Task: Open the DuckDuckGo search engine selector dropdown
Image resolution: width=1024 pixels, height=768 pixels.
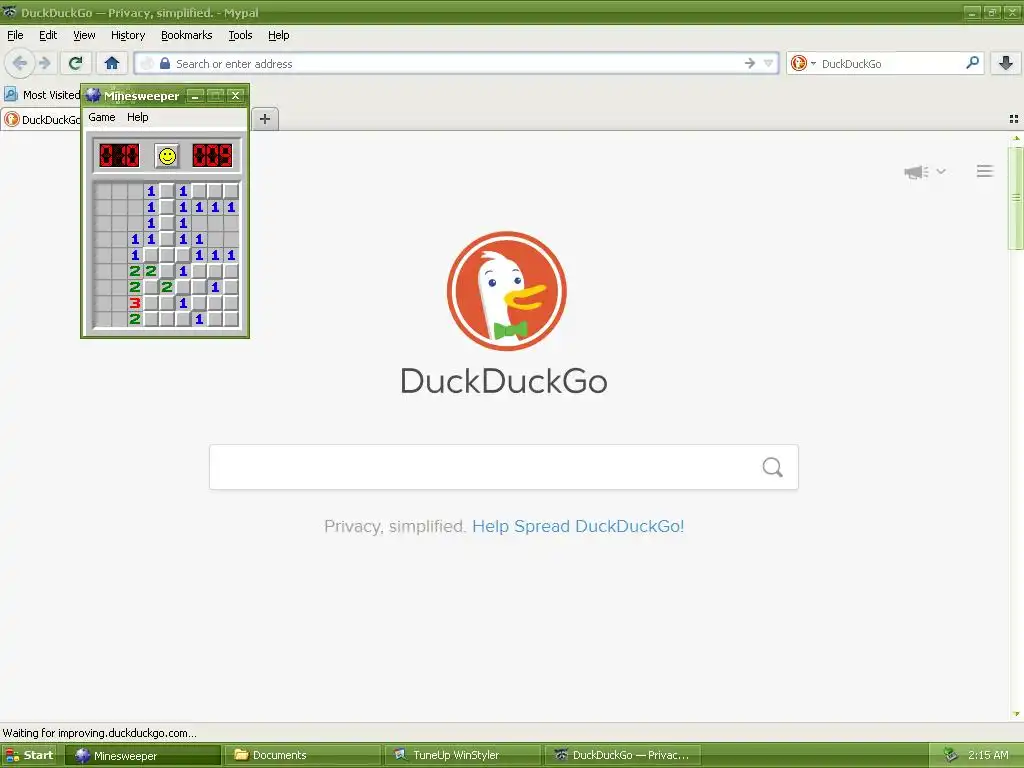Action: [x=803, y=63]
